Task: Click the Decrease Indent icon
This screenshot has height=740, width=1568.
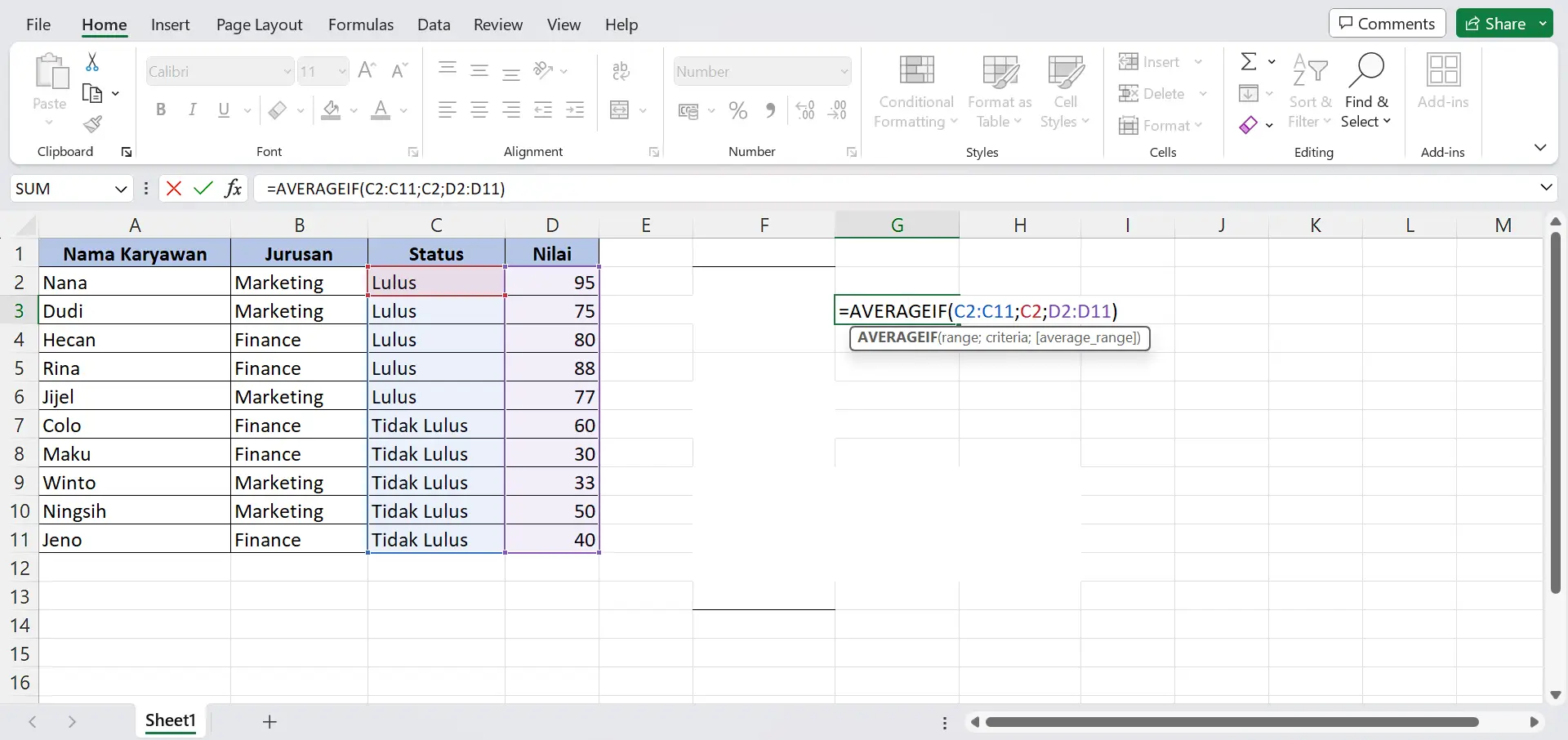Action: (543, 109)
